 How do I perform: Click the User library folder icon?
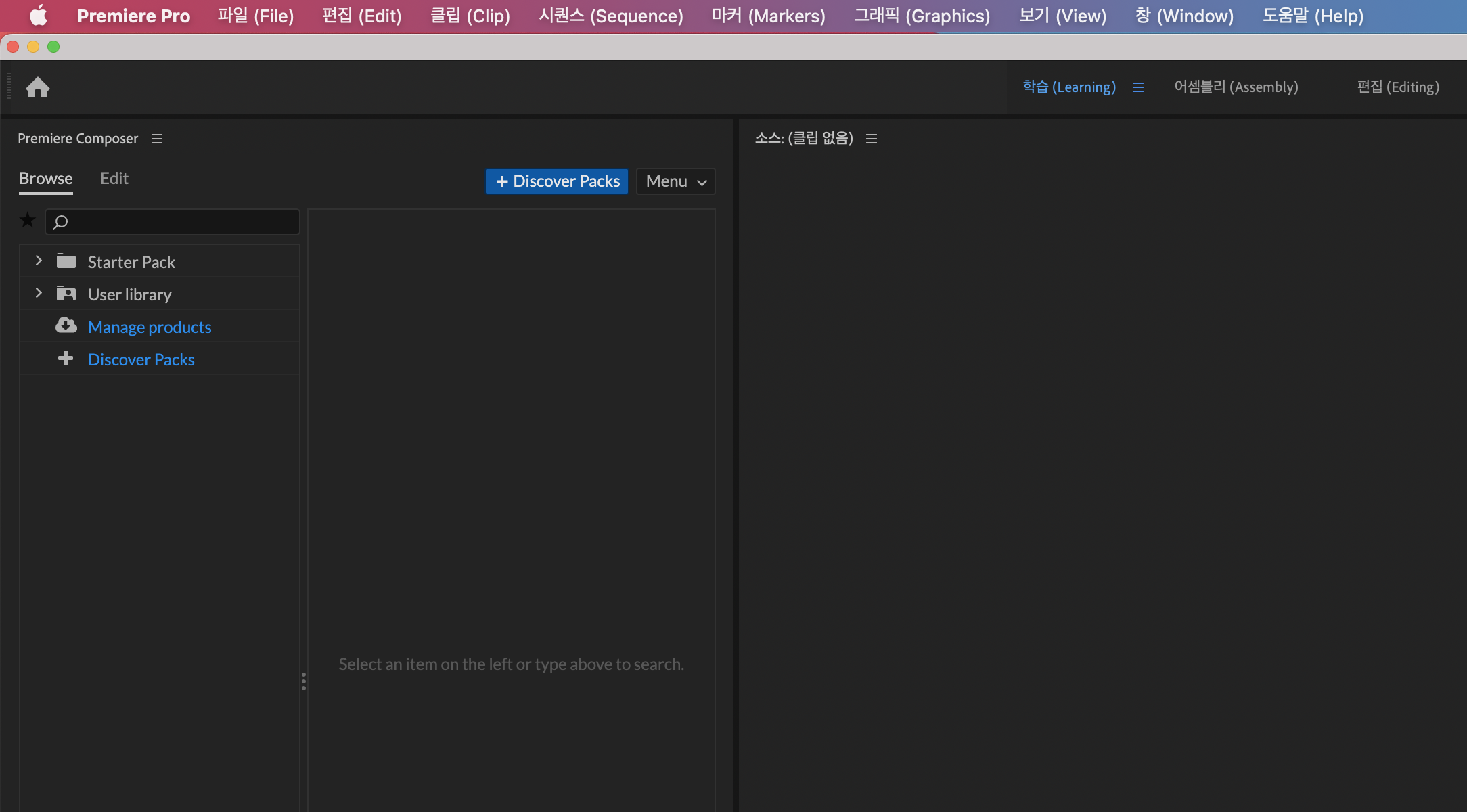[66, 294]
